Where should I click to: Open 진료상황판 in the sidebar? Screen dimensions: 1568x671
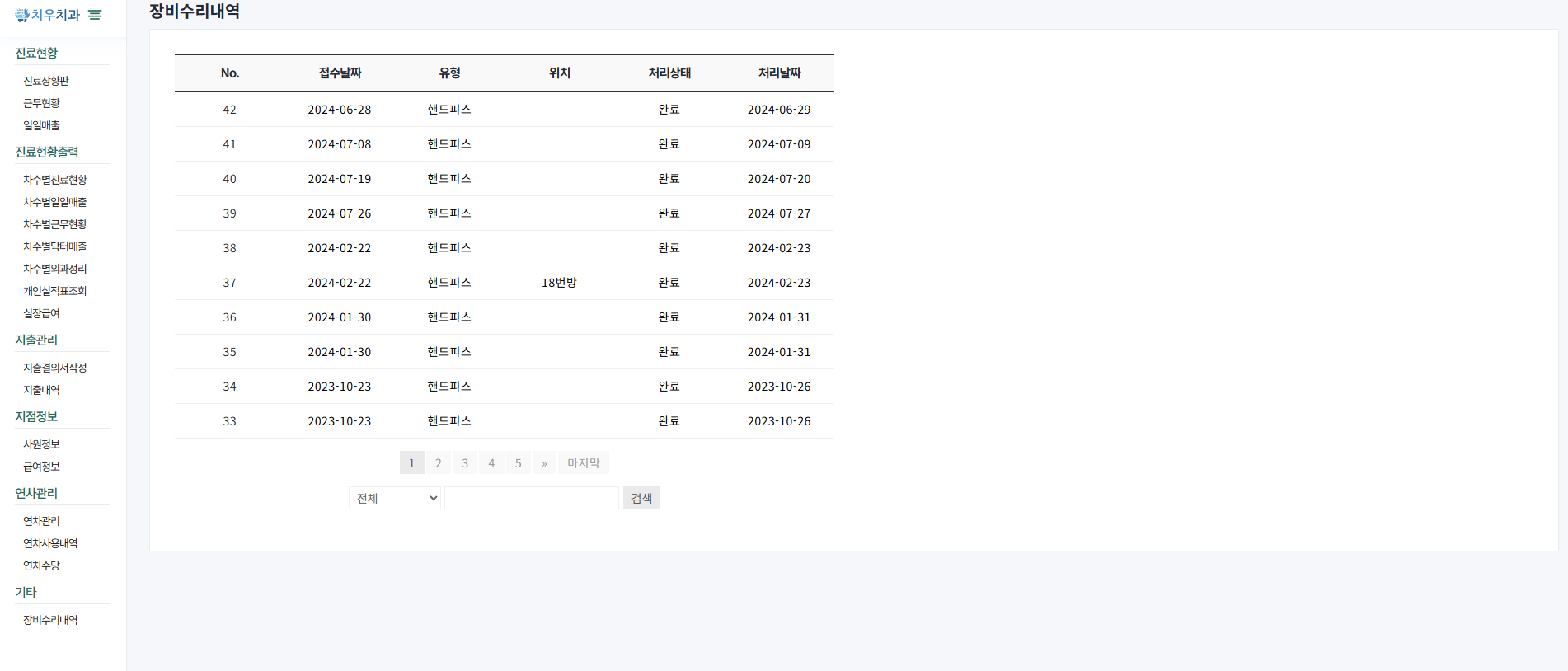point(46,81)
